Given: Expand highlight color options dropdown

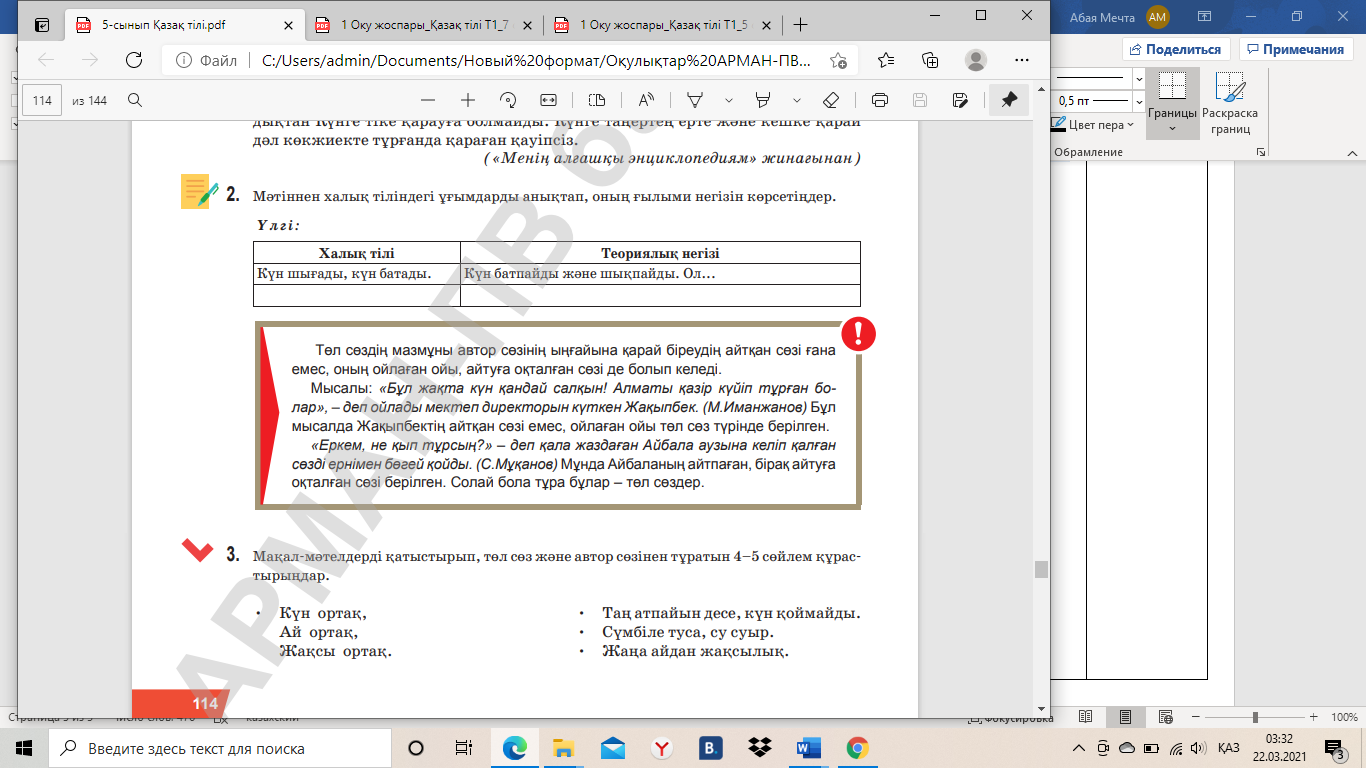Looking at the screenshot, I should pyautogui.click(x=797, y=100).
